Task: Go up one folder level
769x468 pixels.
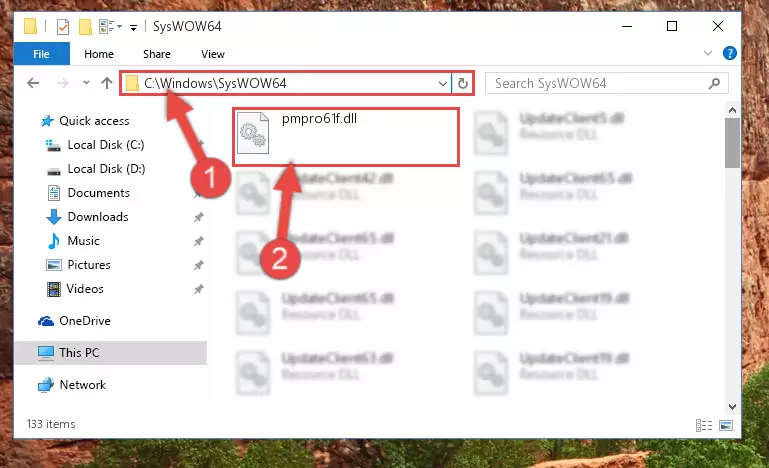Action: click(106, 83)
